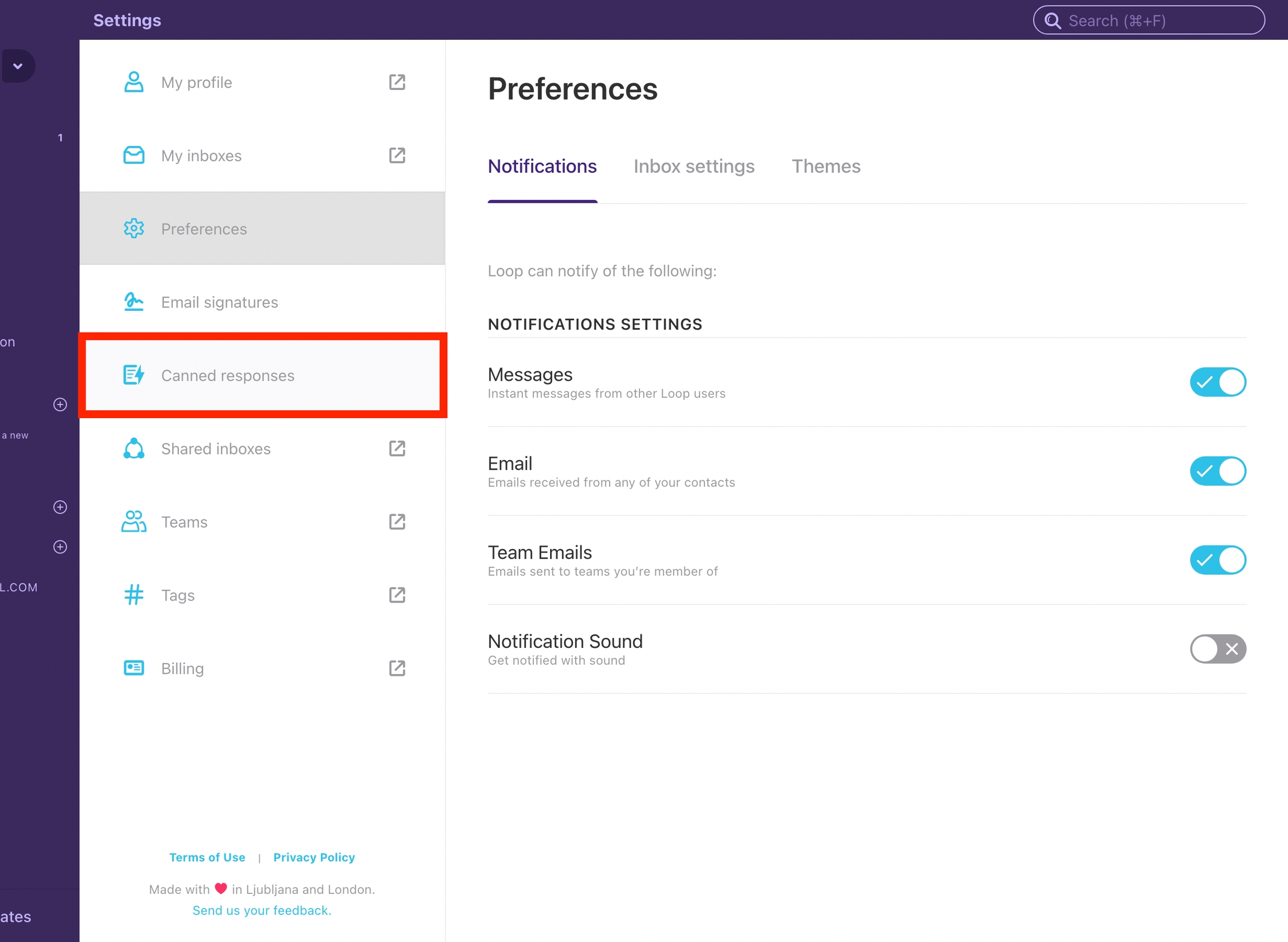Enable the Notification Sound toggle
The height and width of the screenshot is (942, 1288).
(1218, 649)
